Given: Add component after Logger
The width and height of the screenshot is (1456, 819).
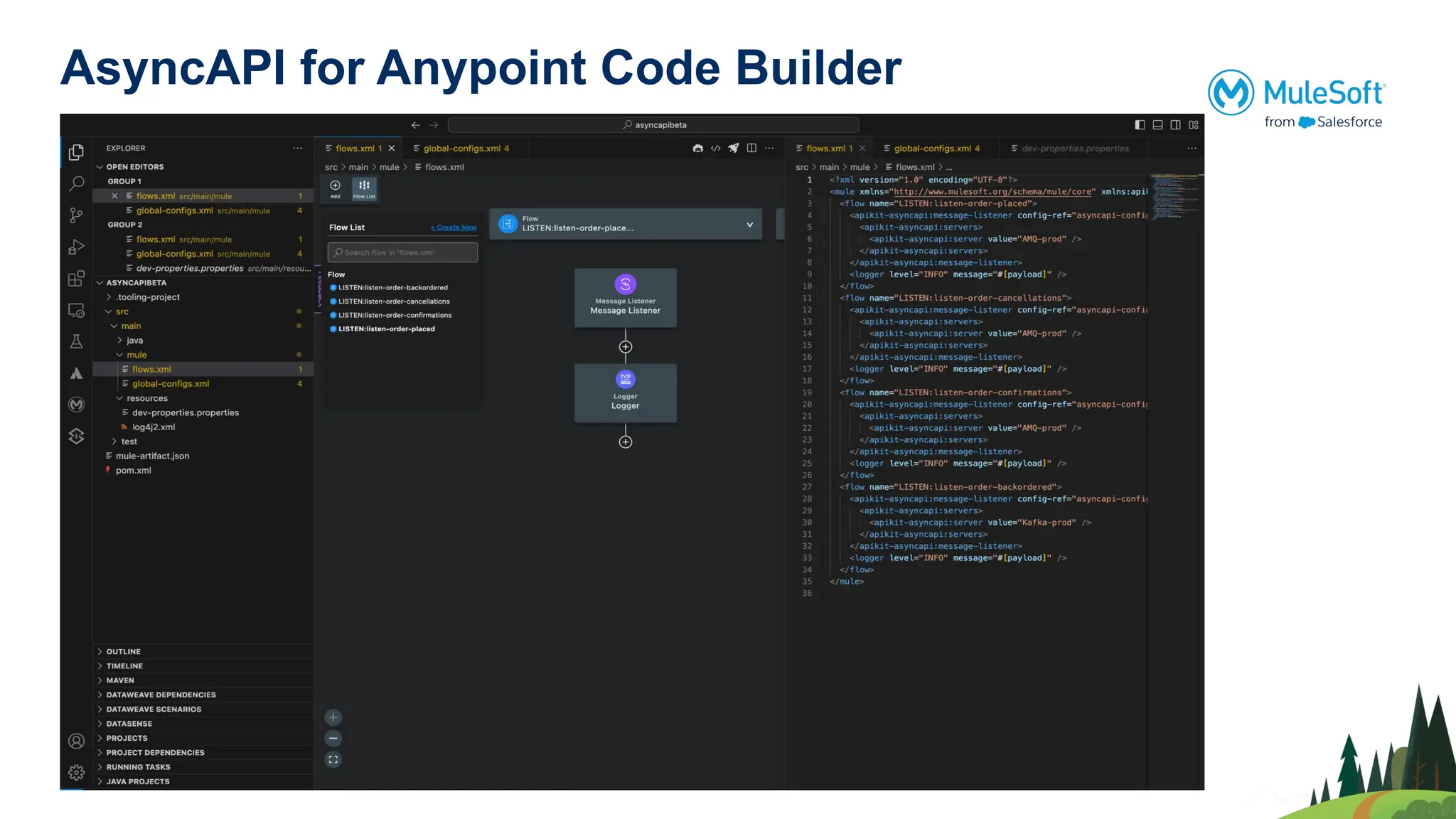Looking at the screenshot, I should click(626, 442).
